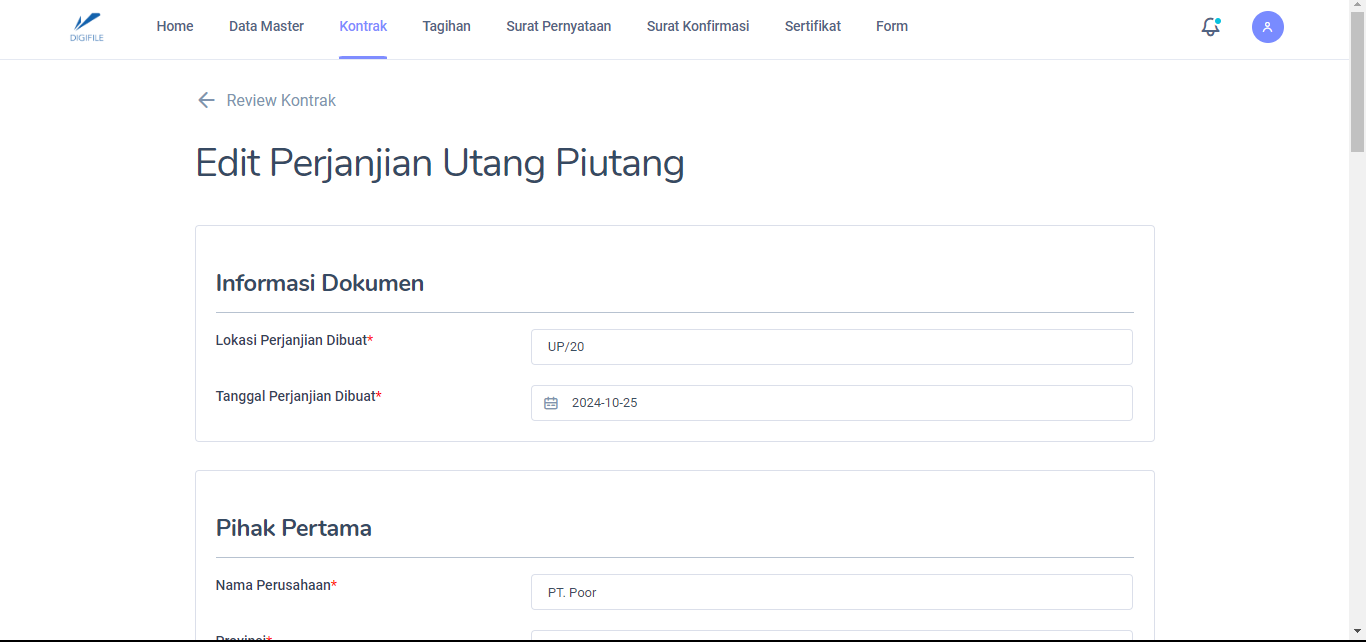The image size is (1366, 642).
Task: Open the user profile avatar
Action: [1267, 27]
